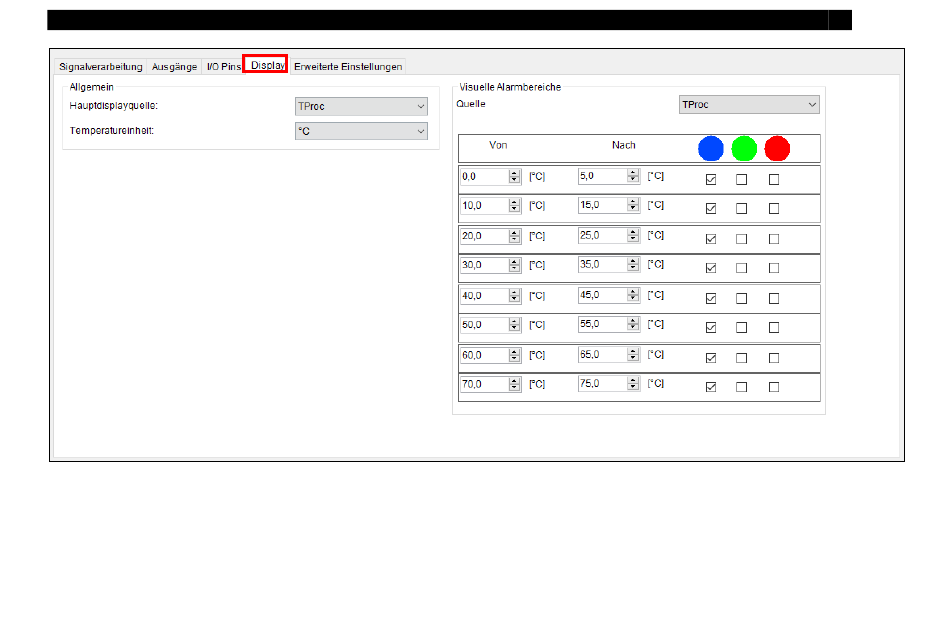Image resolution: width=950 pixels, height=638 pixels.
Task: Uncheck blue checkbox in the 0,0 row
Action: point(711,179)
